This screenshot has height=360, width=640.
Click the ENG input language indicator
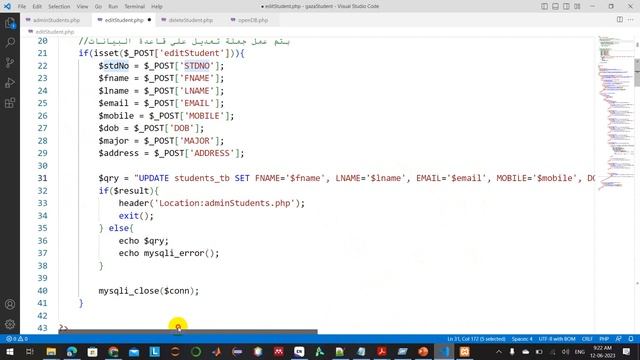point(580,351)
